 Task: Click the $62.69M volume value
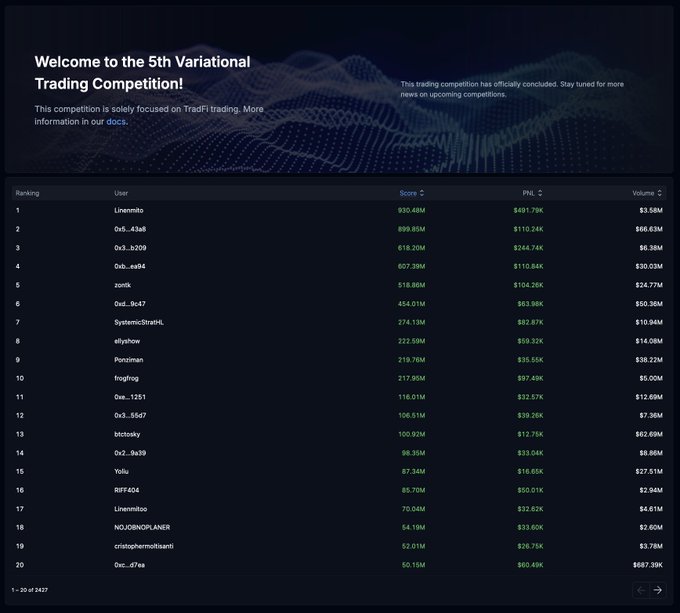pyautogui.click(x=649, y=434)
